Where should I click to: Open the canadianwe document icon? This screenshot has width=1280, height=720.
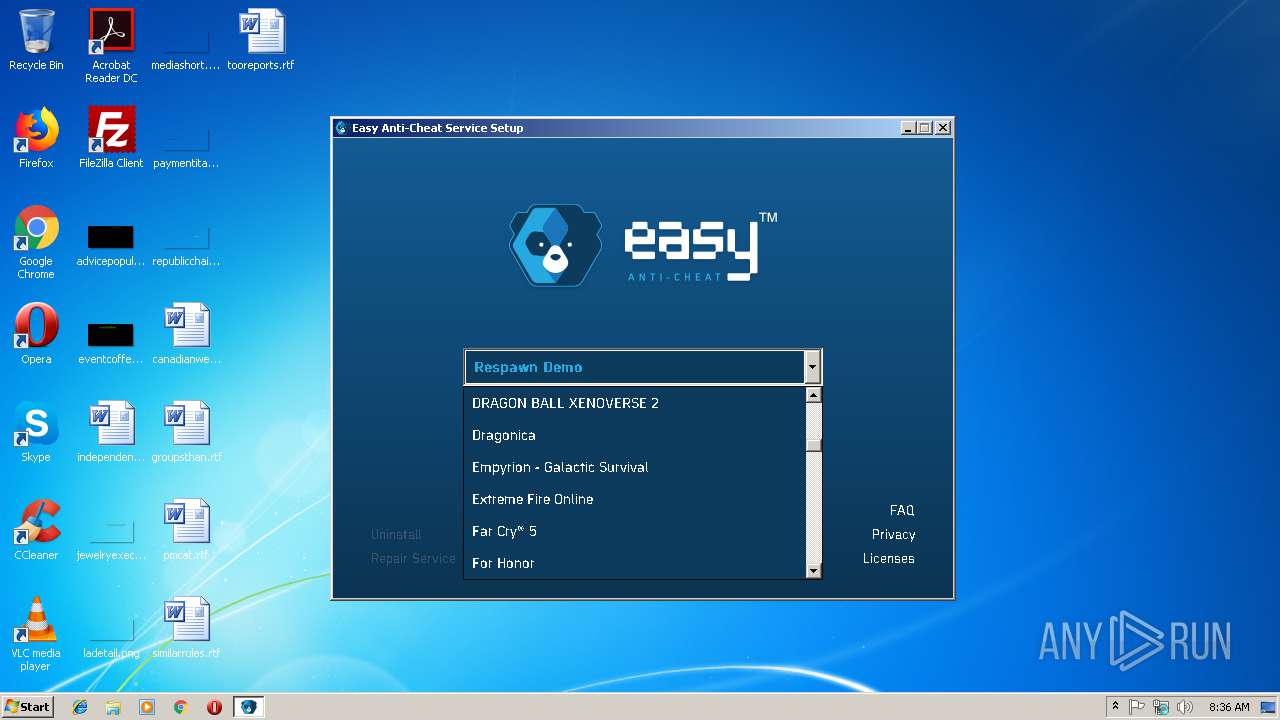[186, 334]
